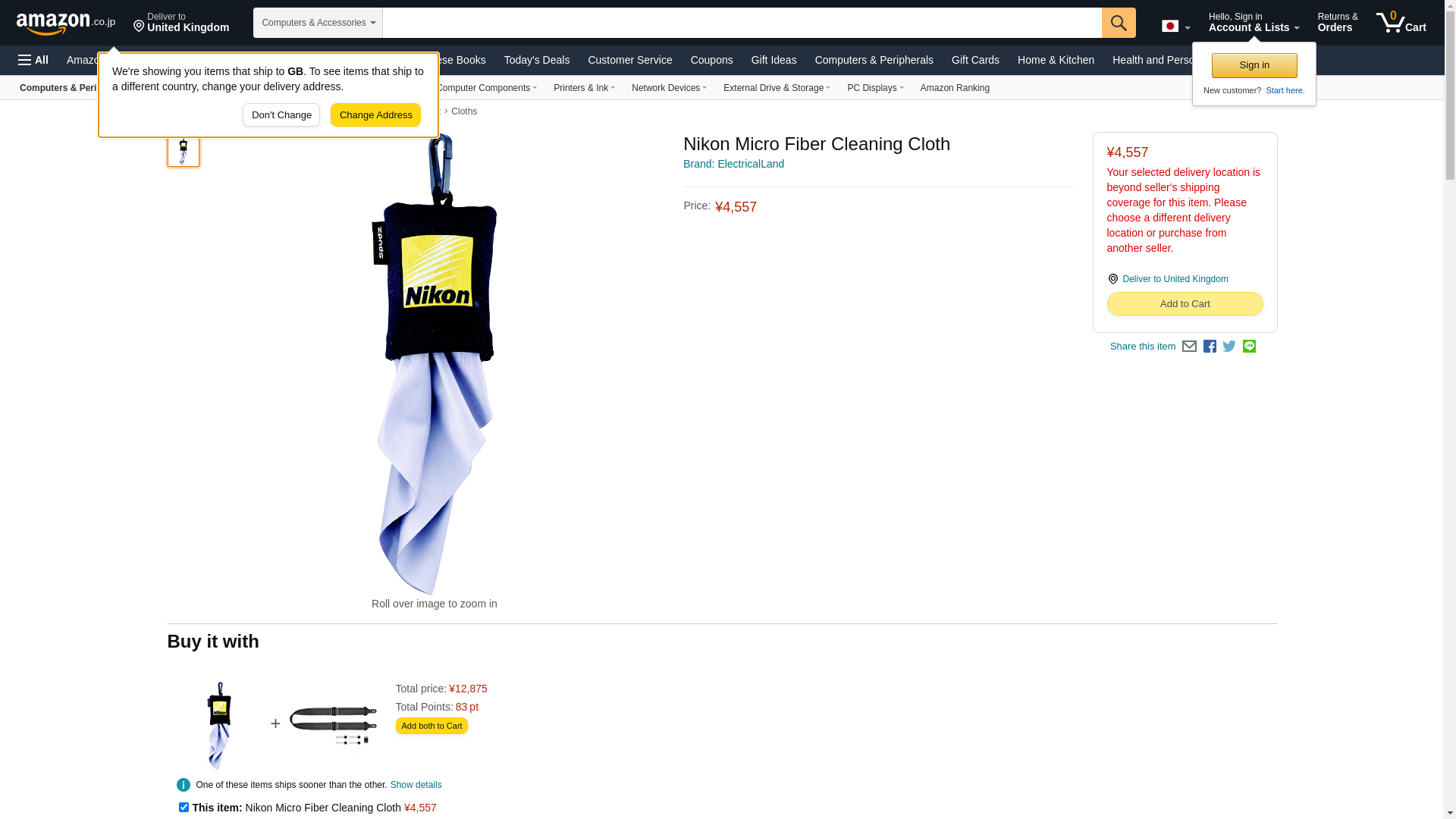Open Gift Cards menu item
This screenshot has height=819, width=1456.
(x=975, y=60)
